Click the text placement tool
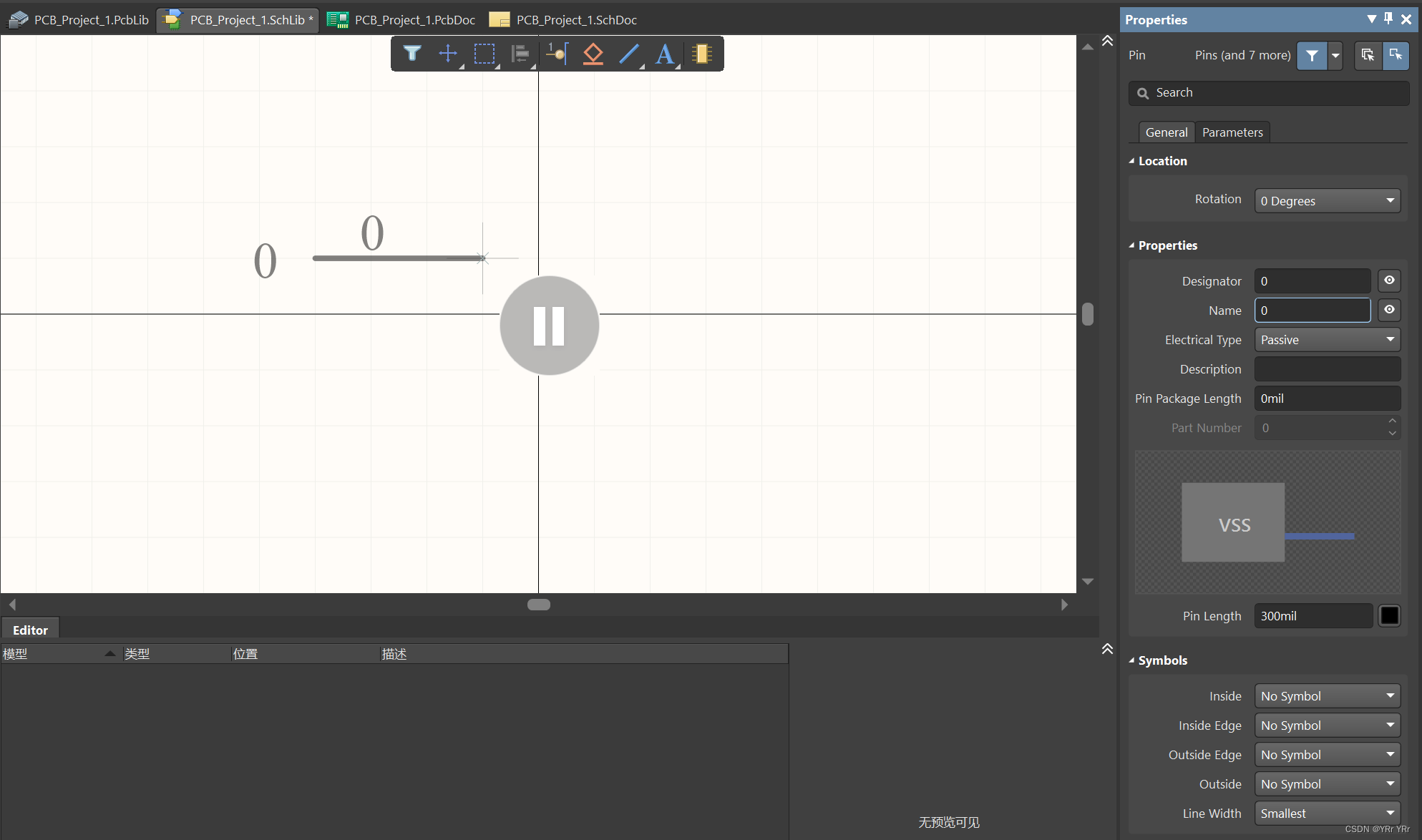 (x=665, y=54)
